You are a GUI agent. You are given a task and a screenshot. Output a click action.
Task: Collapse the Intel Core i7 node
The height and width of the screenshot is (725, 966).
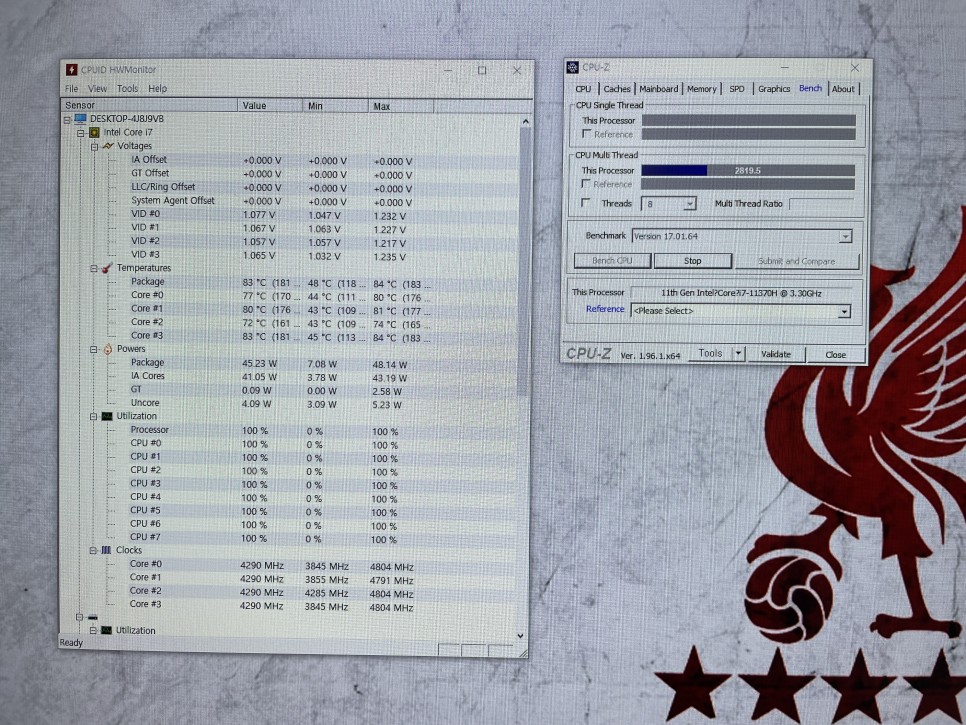pyautogui.click(x=81, y=133)
